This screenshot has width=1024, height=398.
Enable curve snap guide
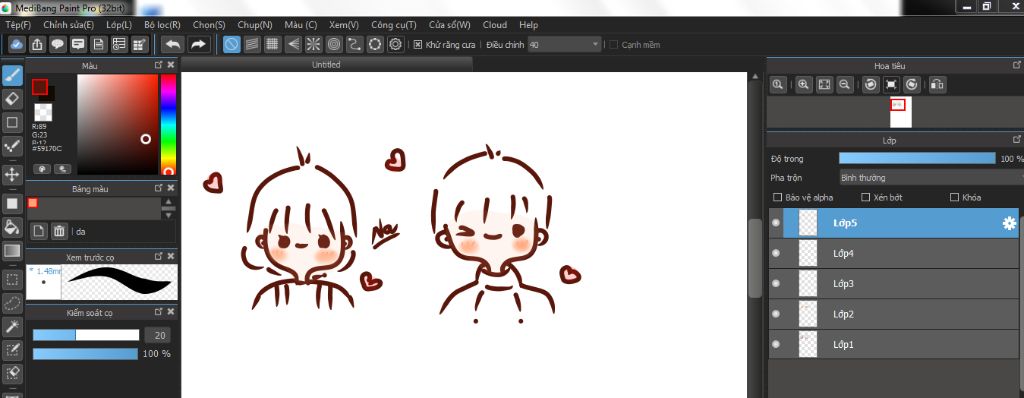point(354,44)
